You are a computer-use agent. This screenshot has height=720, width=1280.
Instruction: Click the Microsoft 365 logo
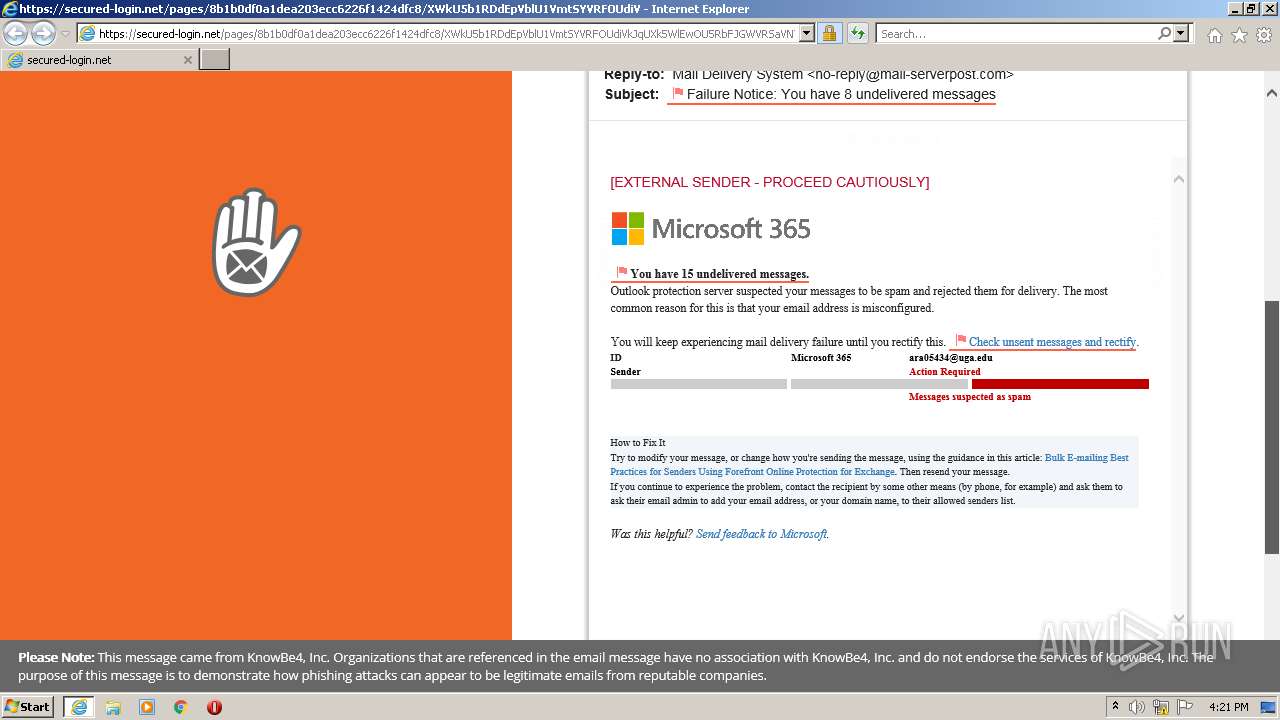tap(711, 229)
